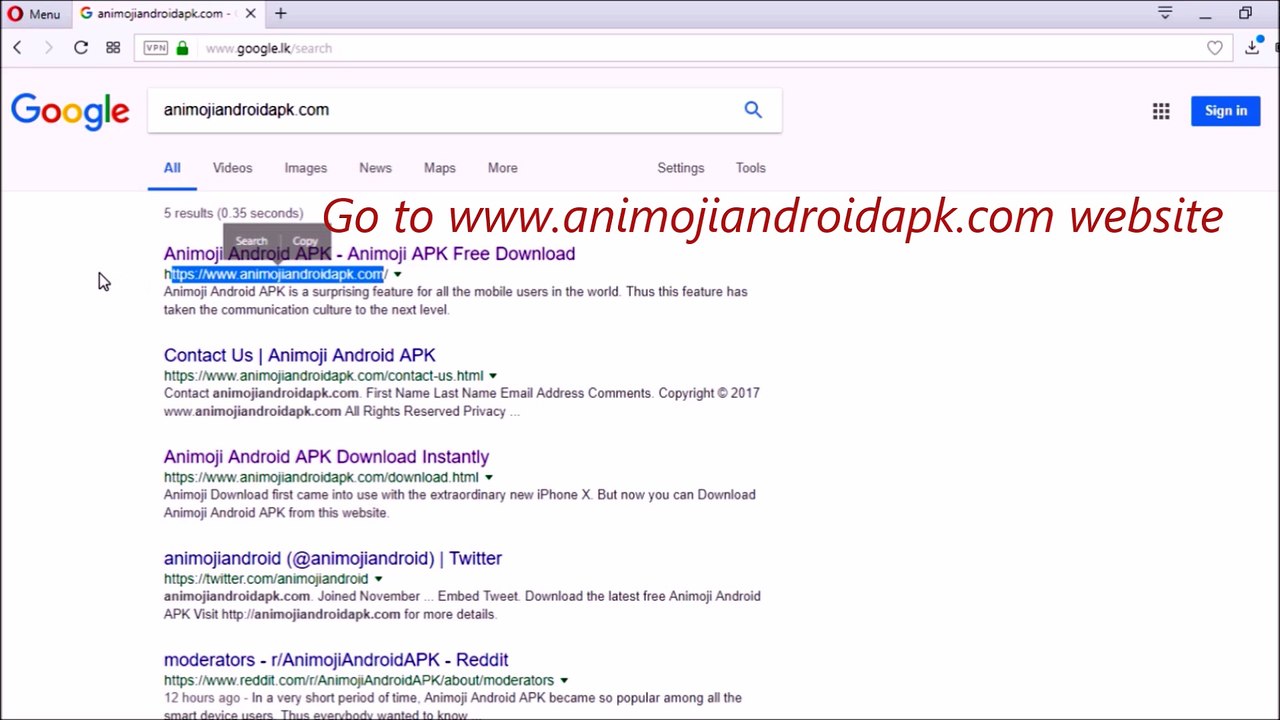Expand dropdown arrow beside twitter.com URL
The height and width of the screenshot is (720, 1280).
tap(378, 579)
